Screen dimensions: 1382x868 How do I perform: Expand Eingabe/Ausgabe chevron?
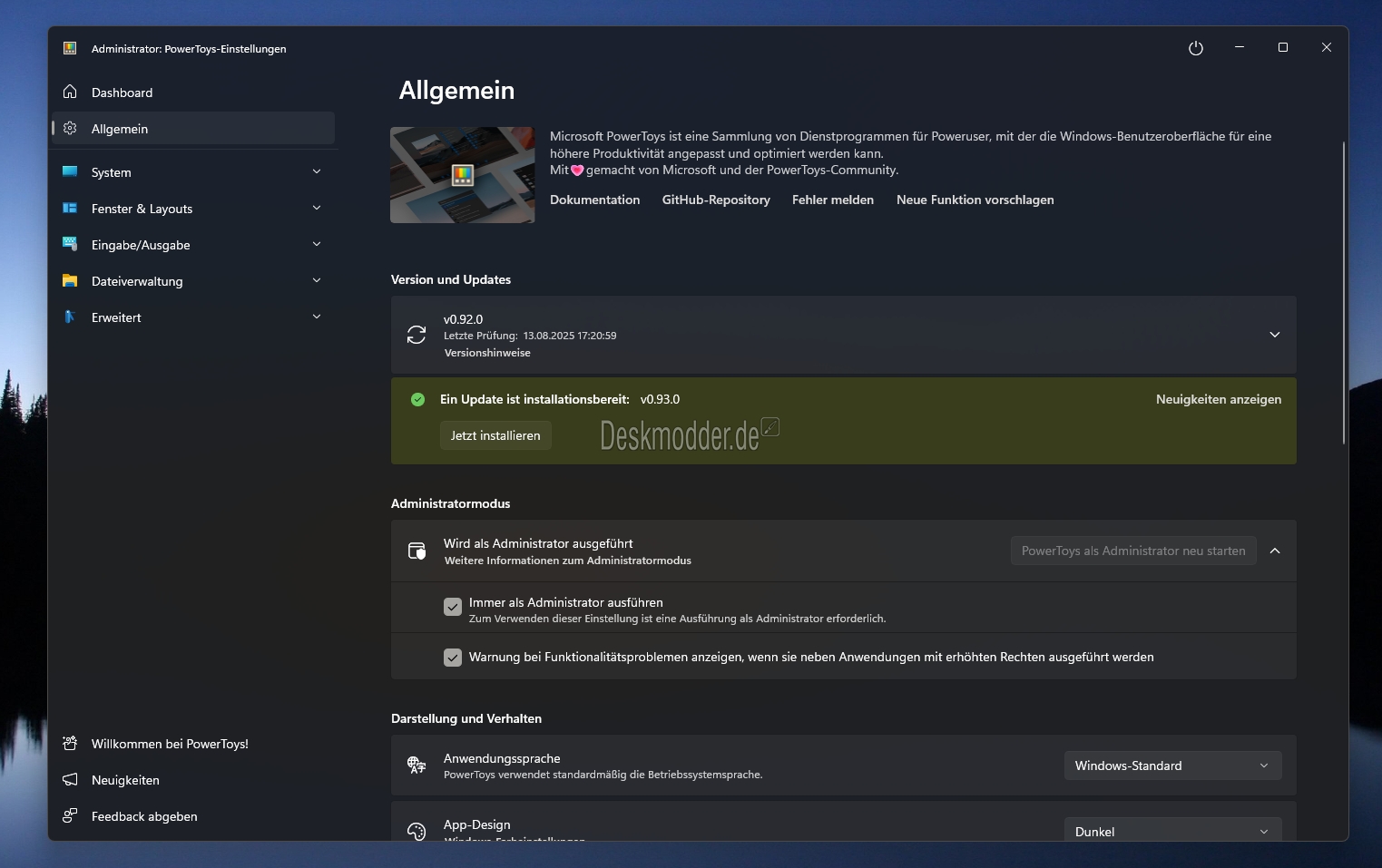click(317, 244)
